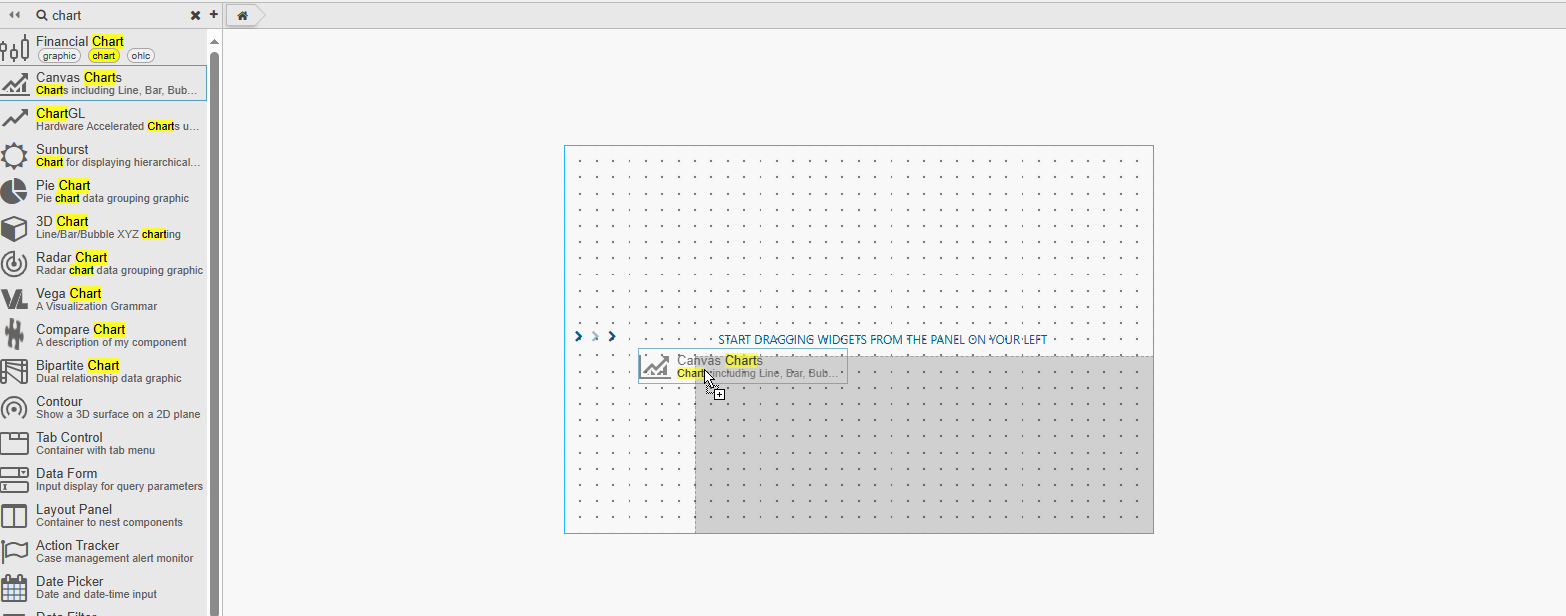This screenshot has height=616, width=1566.
Task: Click the Action Tracker flag icon
Action: [x=15, y=551]
